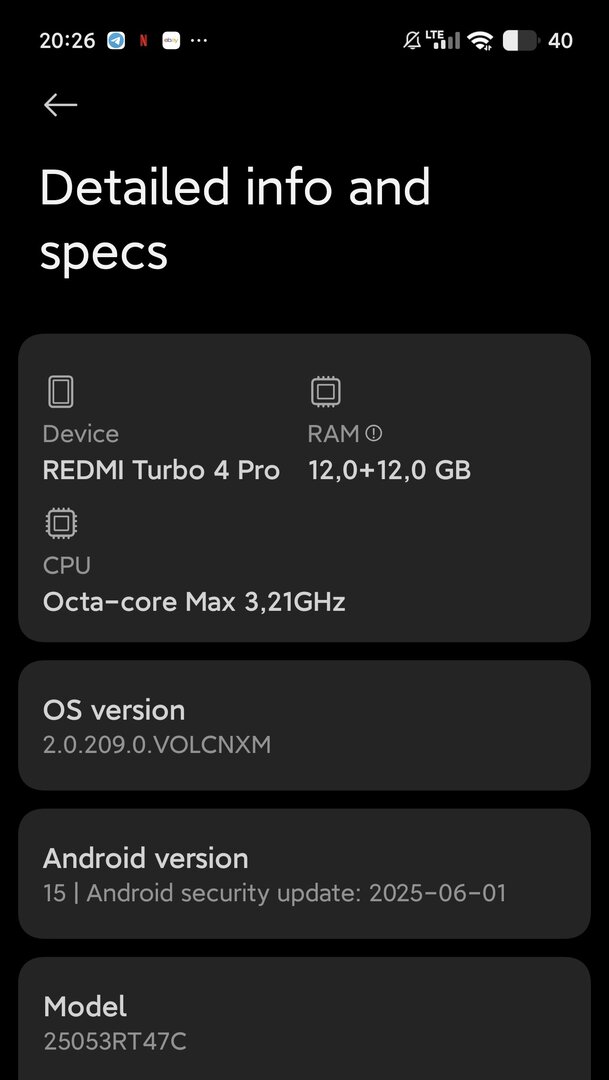Tap the muted bell status icon
Viewport: 609px width, 1080px height.
(x=411, y=41)
